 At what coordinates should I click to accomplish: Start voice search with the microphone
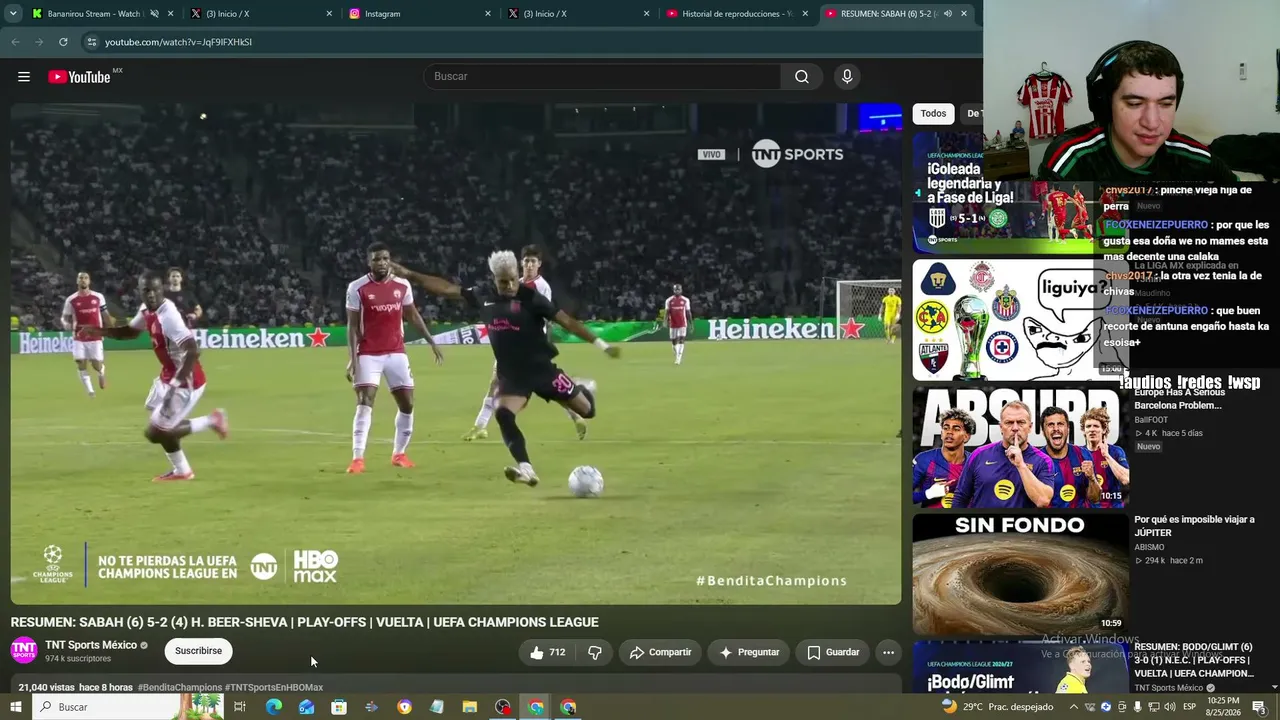[x=847, y=77]
